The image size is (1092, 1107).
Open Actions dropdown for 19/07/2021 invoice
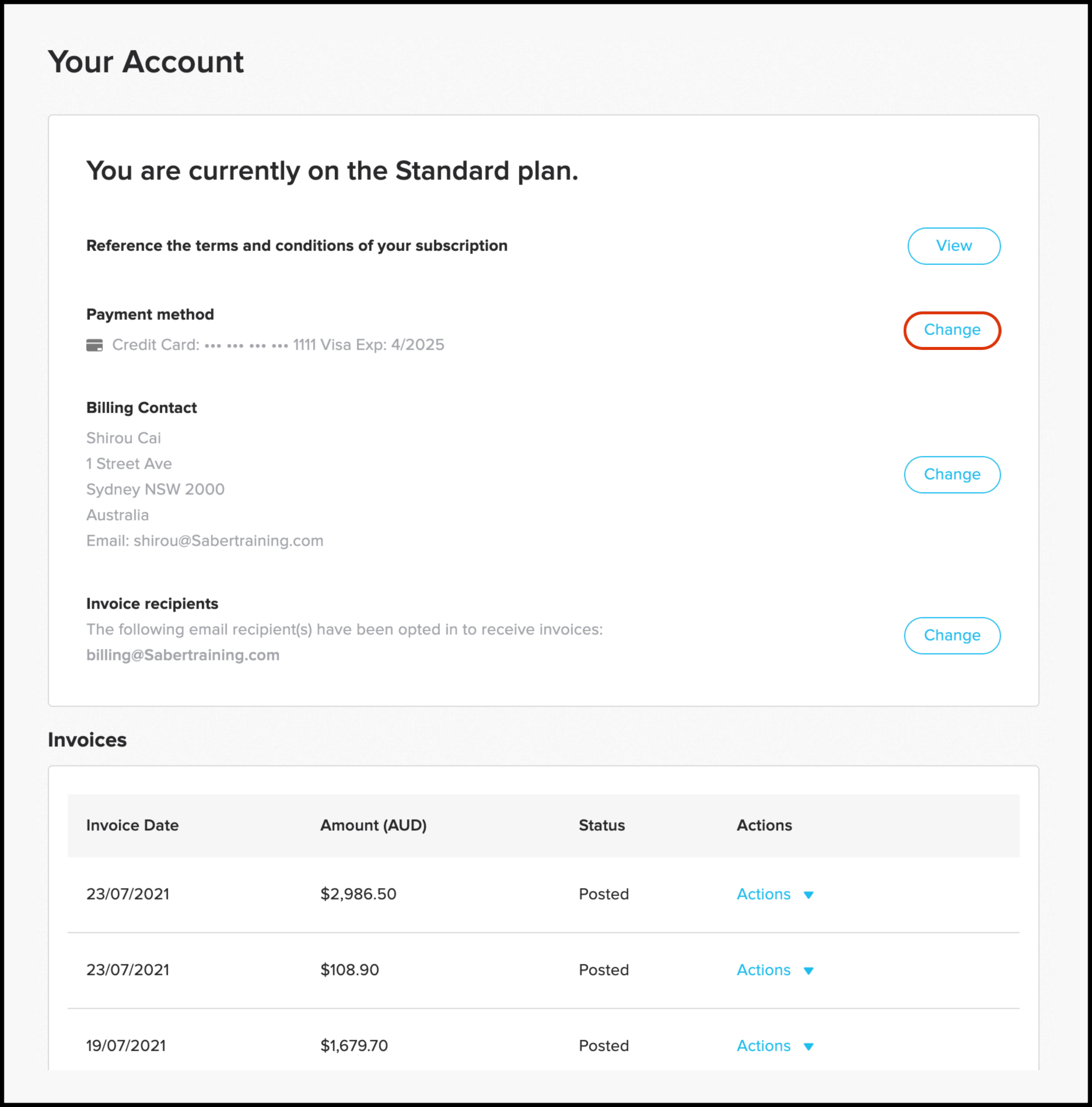(x=764, y=1046)
